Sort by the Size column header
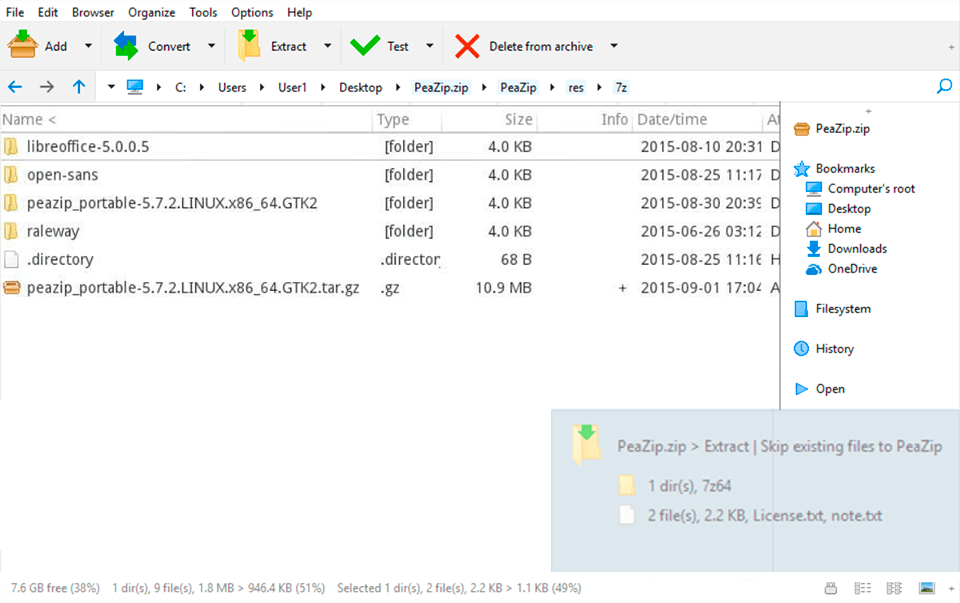Image resolution: width=960 pixels, height=603 pixels. click(489, 119)
